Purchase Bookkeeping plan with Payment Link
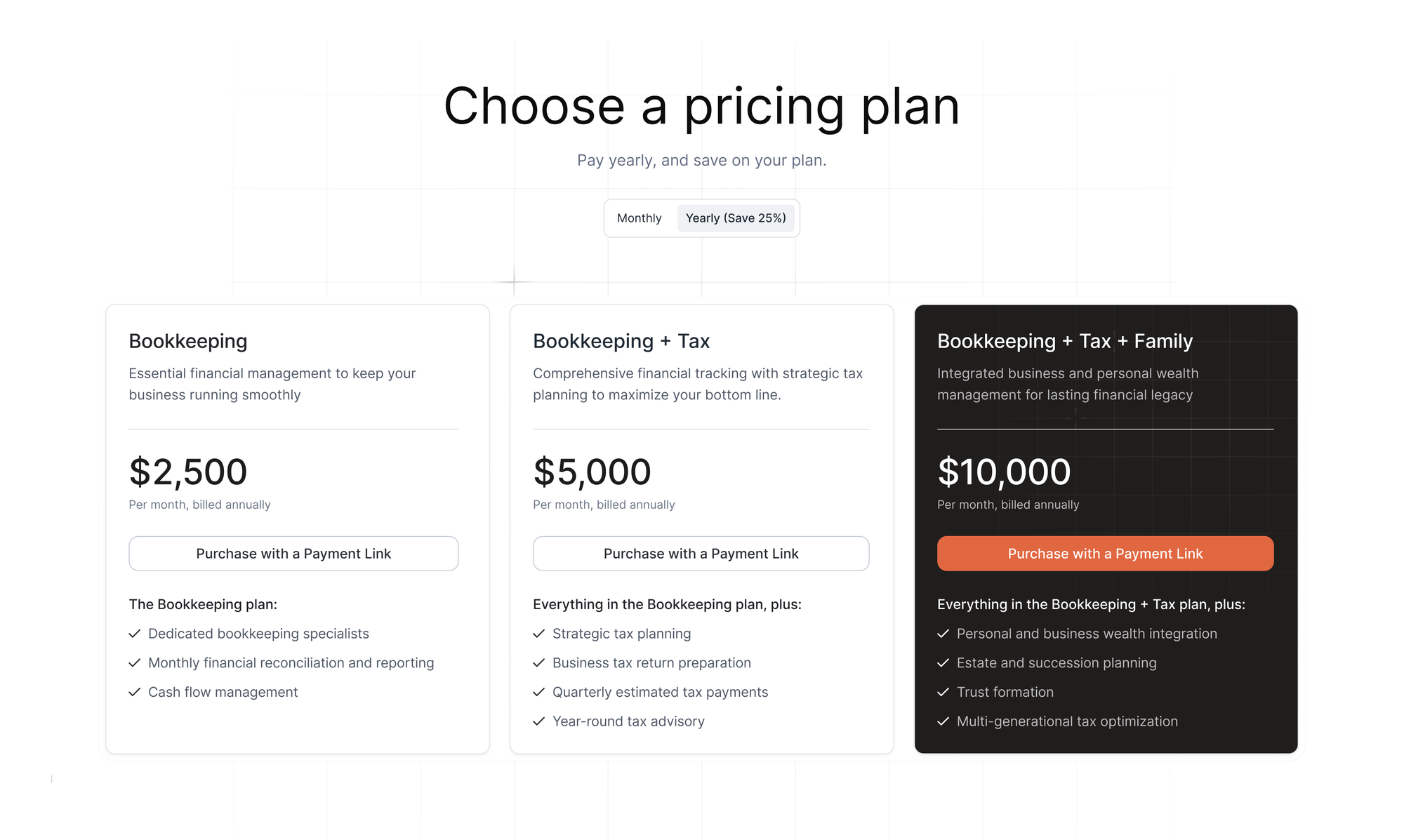The width and height of the screenshot is (1404, 840). click(293, 554)
